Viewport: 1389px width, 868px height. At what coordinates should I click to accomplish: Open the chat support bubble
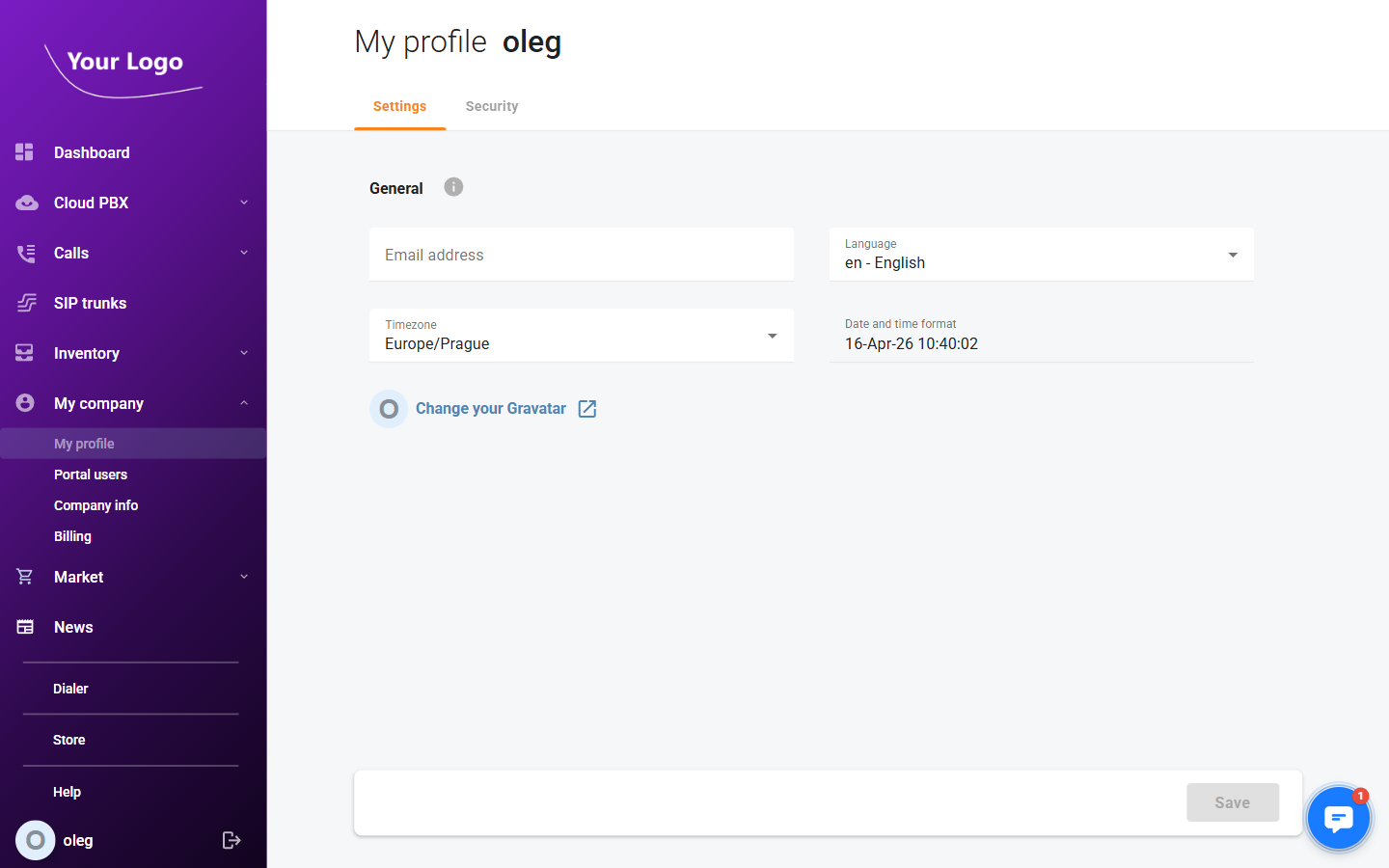(1339, 817)
